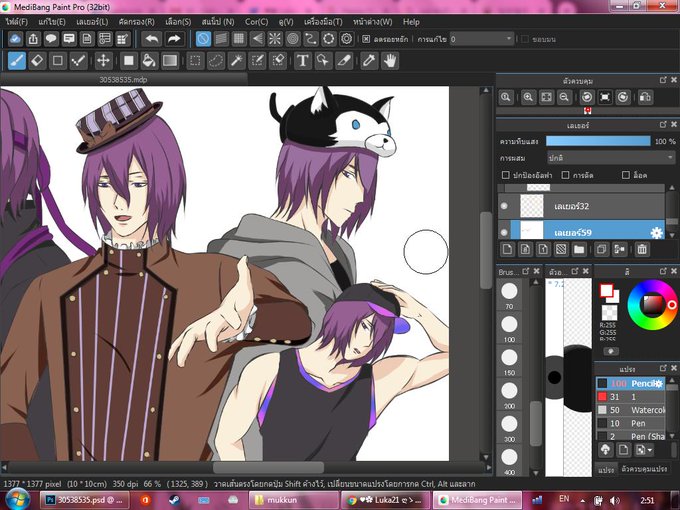Hide layer 59 visibility dot
Screen dimensions: 680x510
(504, 232)
